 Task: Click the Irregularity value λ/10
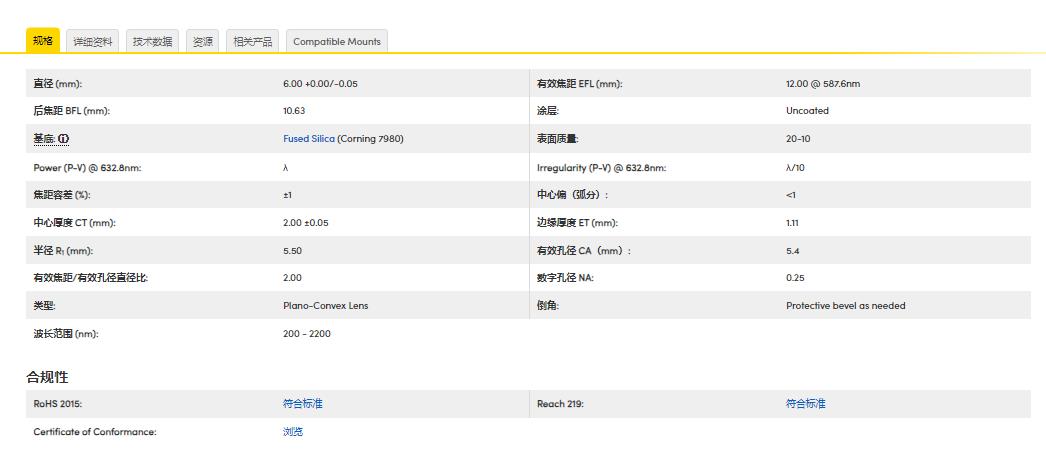tap(795, 167)
